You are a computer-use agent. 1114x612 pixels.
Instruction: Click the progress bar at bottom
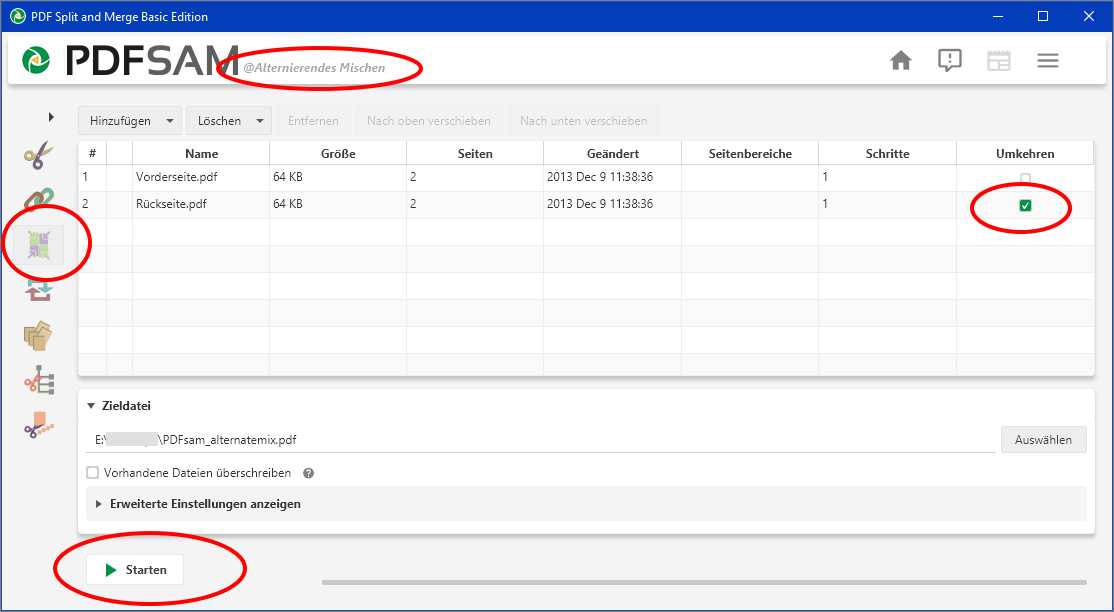tap(704, 582)
